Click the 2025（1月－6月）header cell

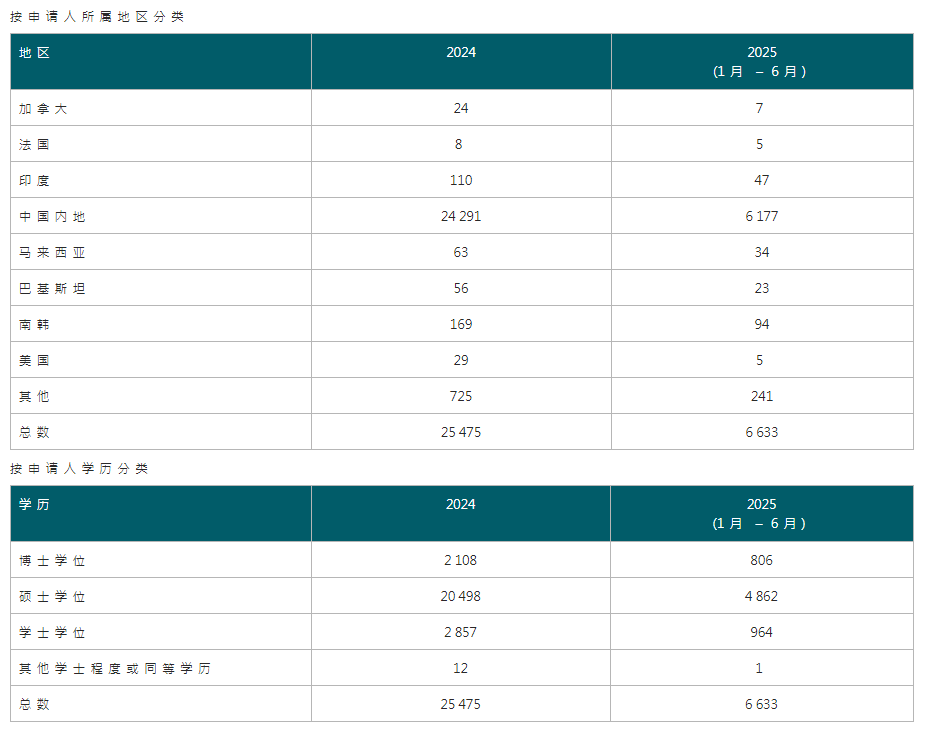coord(761,61)
